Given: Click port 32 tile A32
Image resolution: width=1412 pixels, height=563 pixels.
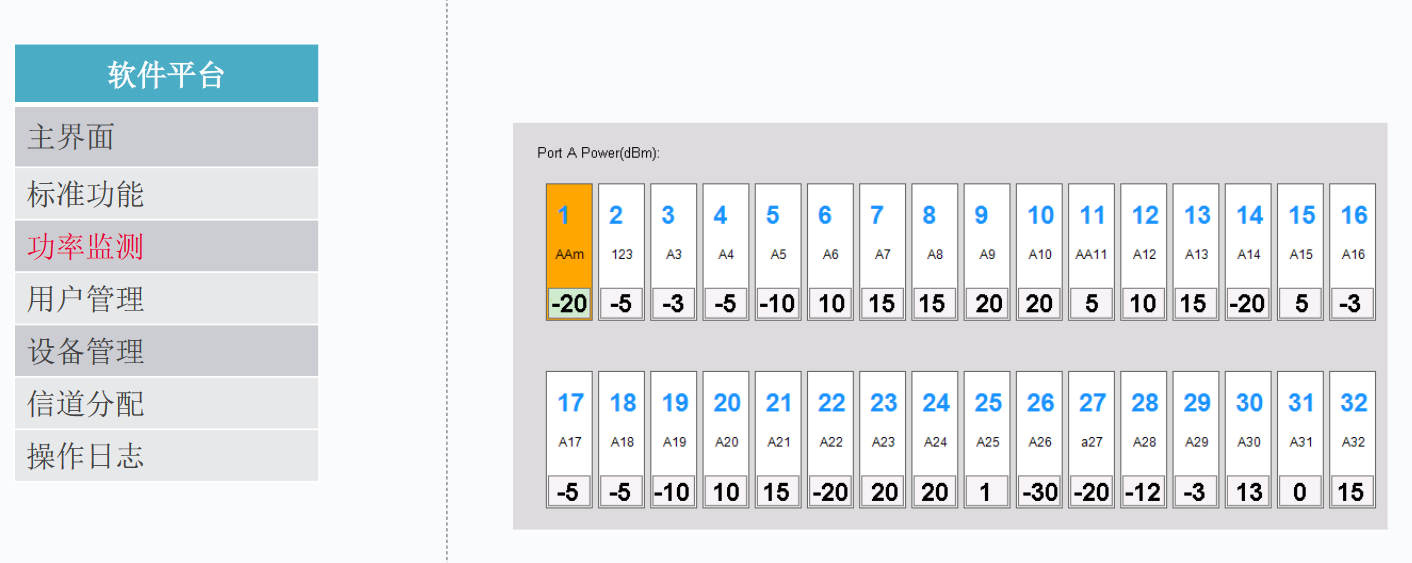Looking at the screenshot, I should coord(1352,439).
